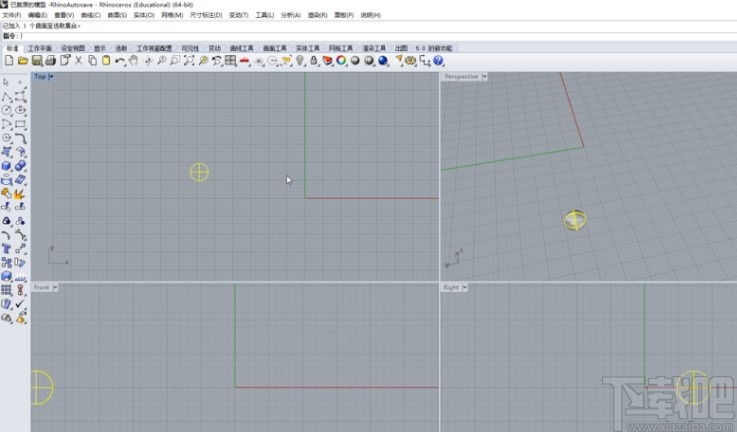Viewport: 737px width, 432px height.
Task: Save the model with floppy disk icon
Action: [37, 61]
